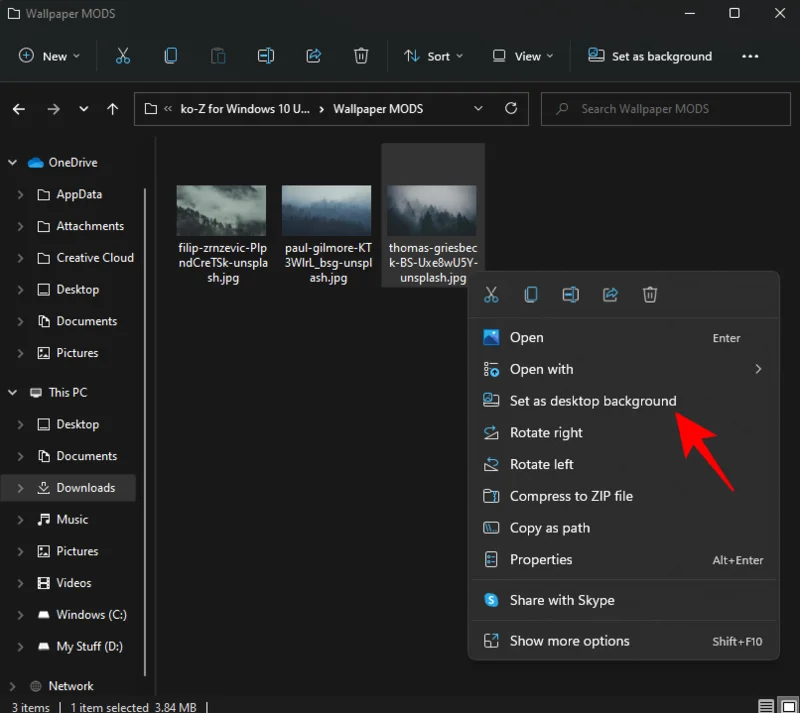Click the Rename icon in the context menu row
Image resolution: width=800 pixels, height=713 pixels.
pos(570,294)
